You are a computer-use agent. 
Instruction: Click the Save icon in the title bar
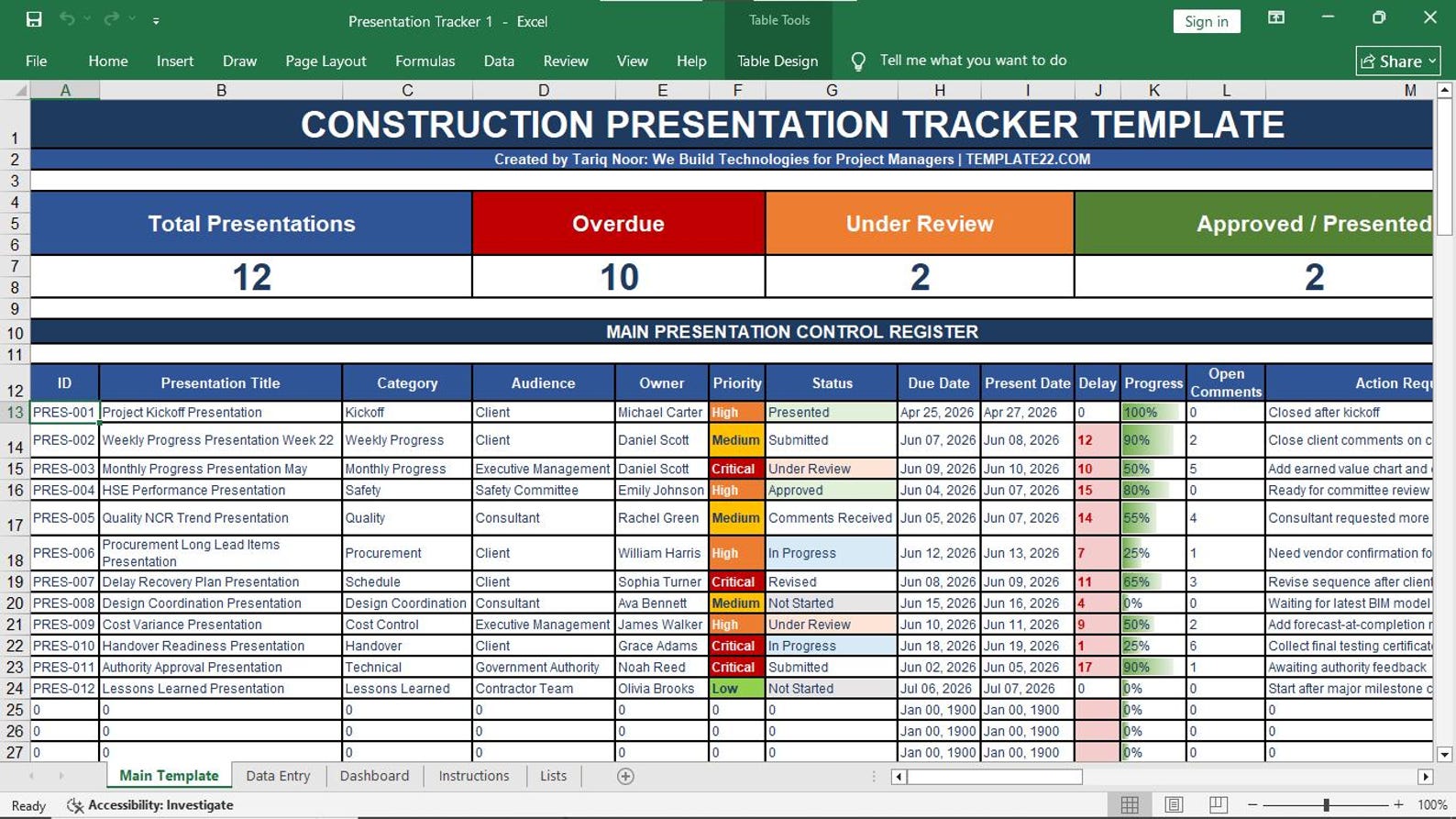34,19
